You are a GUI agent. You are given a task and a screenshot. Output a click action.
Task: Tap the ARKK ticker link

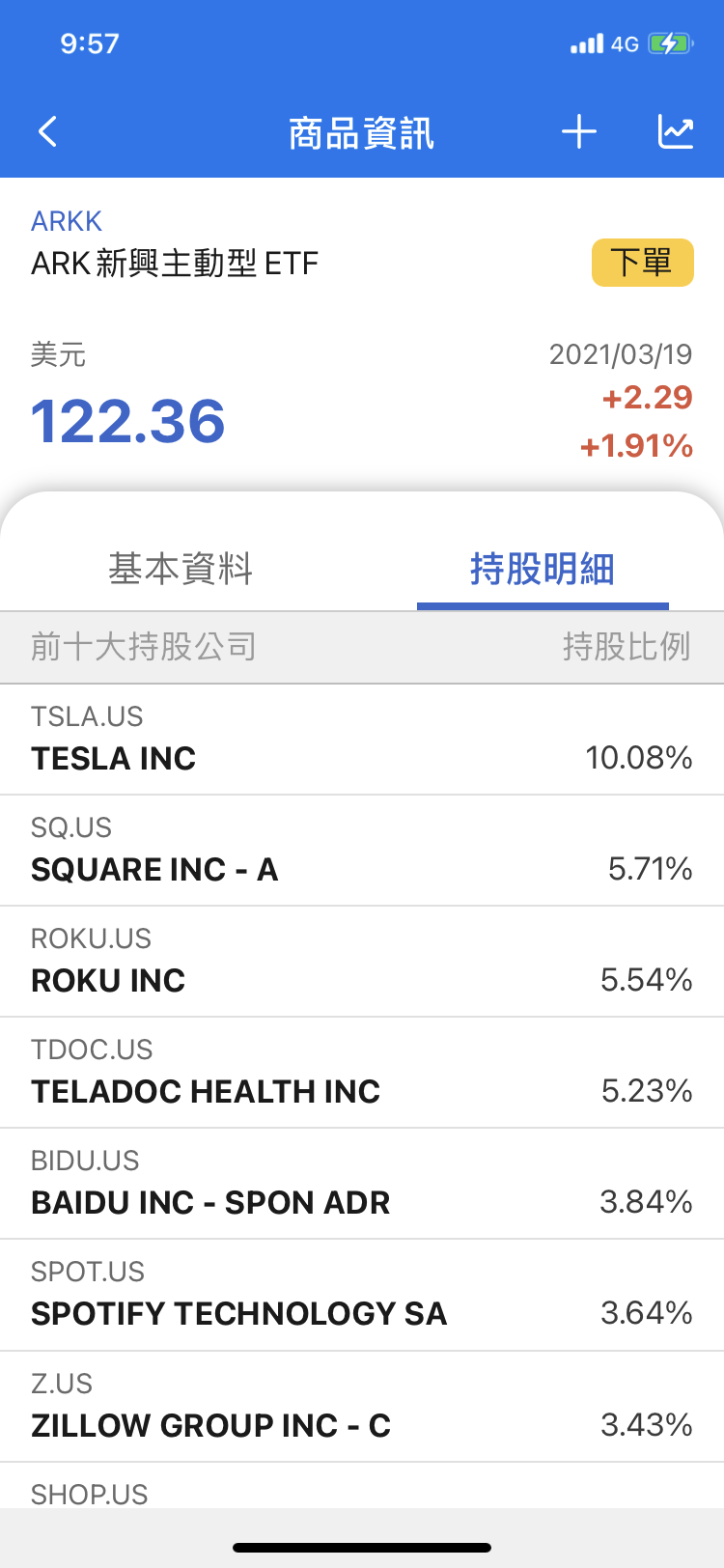67,221
